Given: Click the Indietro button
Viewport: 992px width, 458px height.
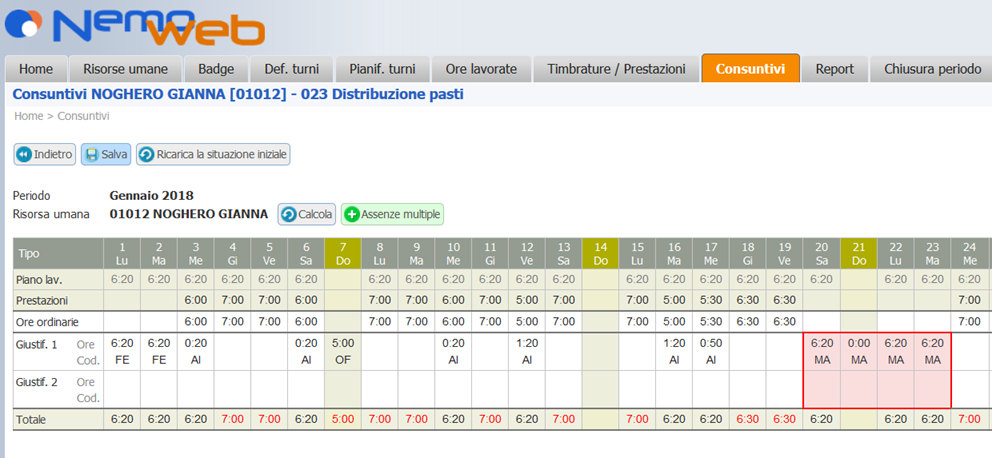Looking at the screenshot, I should [x=45, y=154].
